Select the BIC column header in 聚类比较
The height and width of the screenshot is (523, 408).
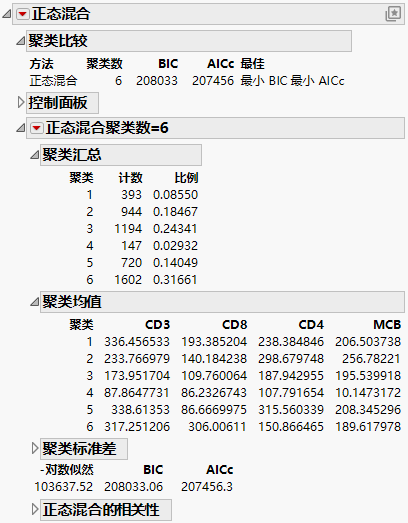[168, 64]
